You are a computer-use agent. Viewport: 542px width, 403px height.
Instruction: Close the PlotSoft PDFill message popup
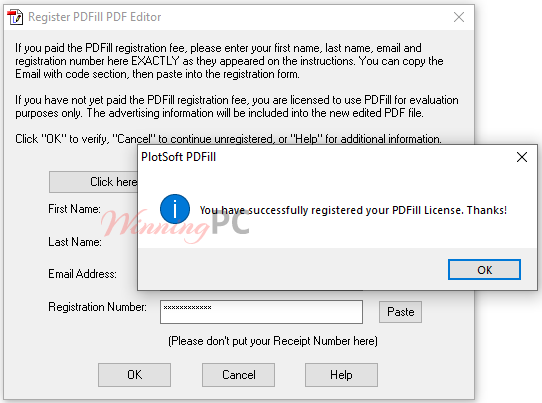522,157
